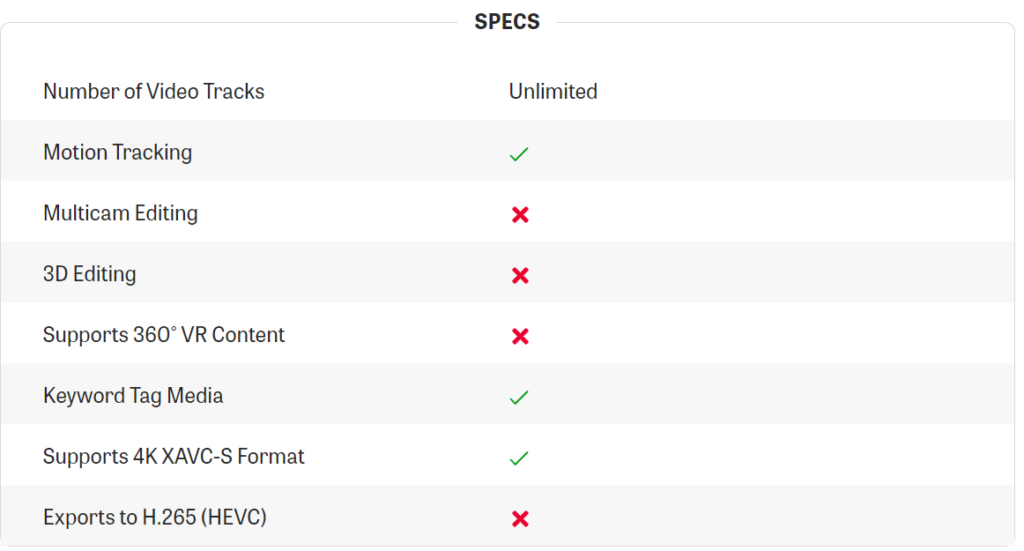Click the red X beside 3D Editing
This screenshot has height=551, width=1024.
click(x=520, y=276)
